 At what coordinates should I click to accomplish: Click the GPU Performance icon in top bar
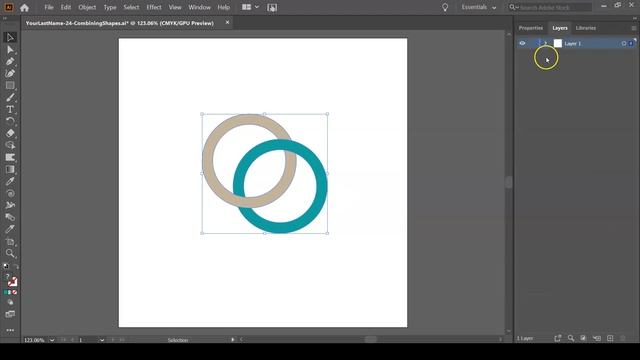(x=272, y=7)
